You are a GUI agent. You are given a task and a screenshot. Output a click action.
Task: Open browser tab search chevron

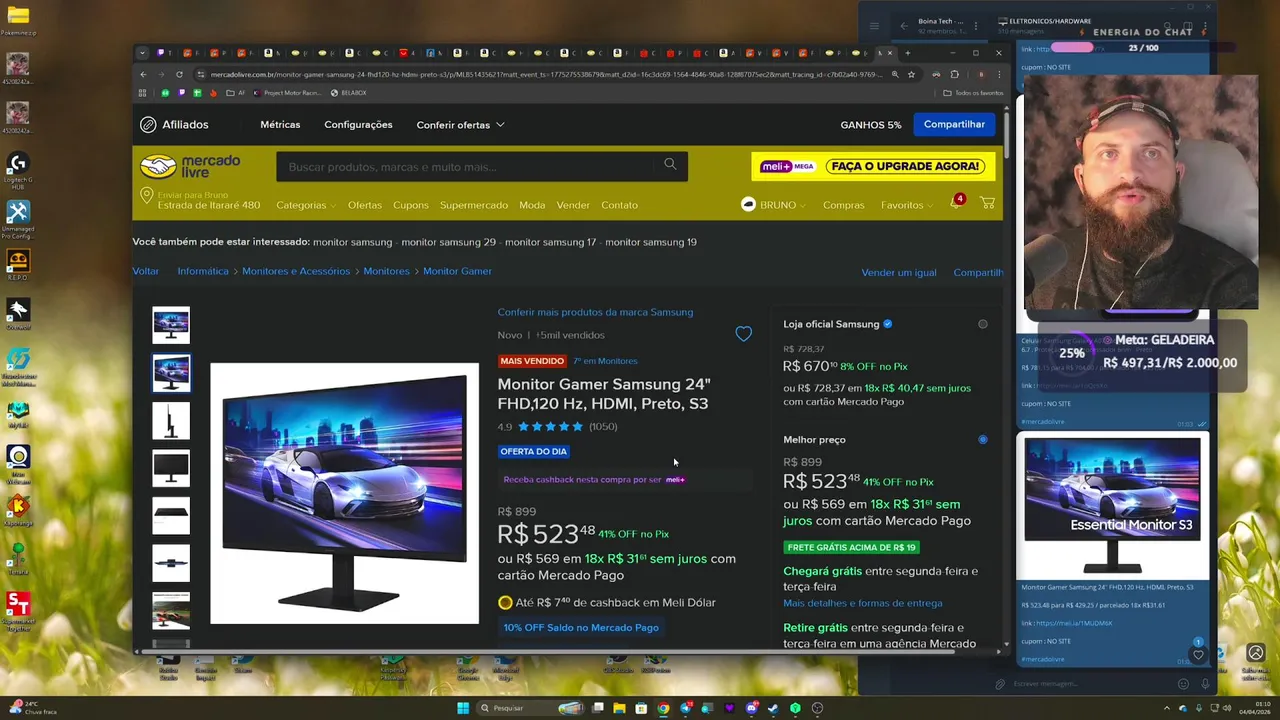(142, 53)
